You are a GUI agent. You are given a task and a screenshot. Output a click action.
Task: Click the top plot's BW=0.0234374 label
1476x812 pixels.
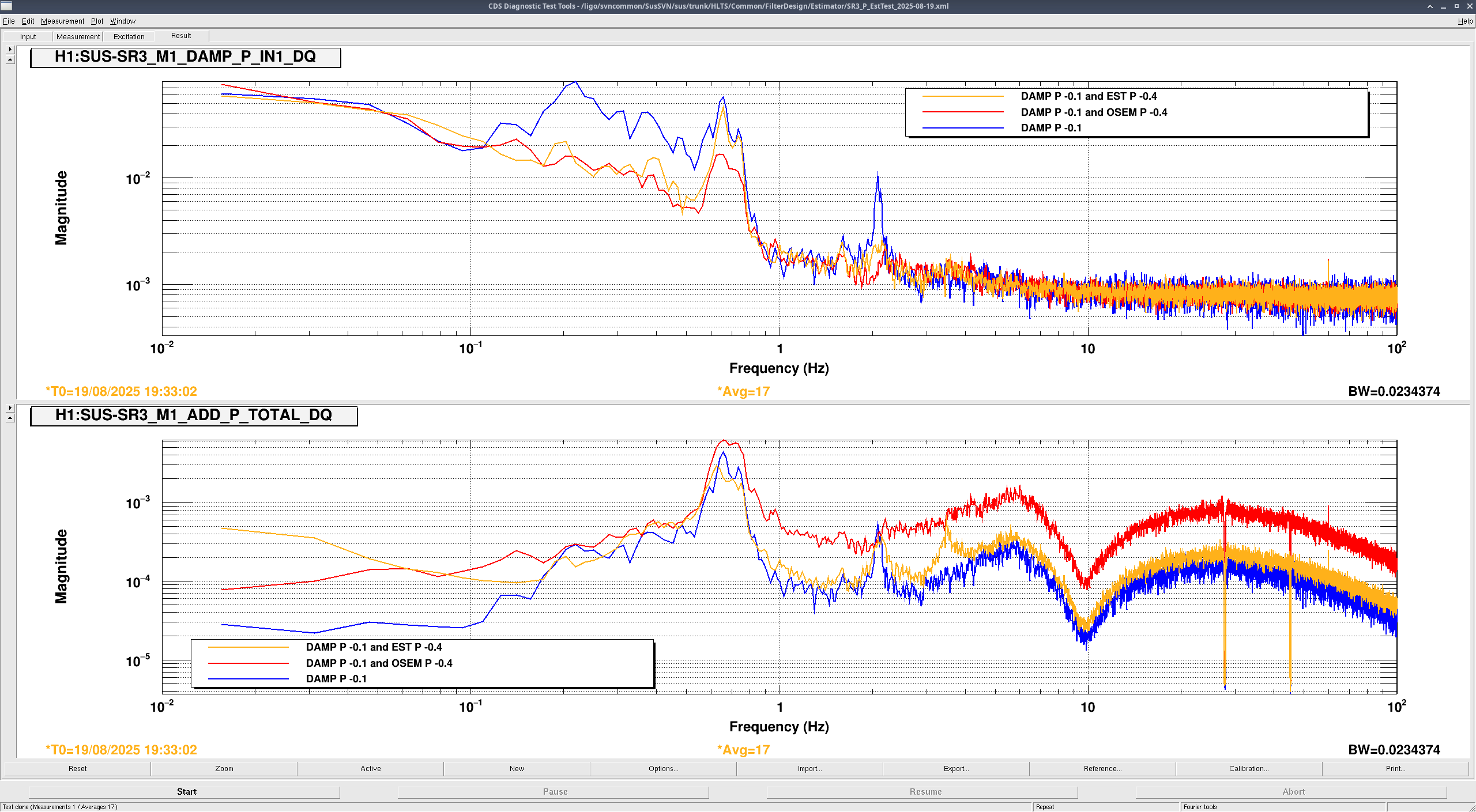click(x=1394, y=392)
